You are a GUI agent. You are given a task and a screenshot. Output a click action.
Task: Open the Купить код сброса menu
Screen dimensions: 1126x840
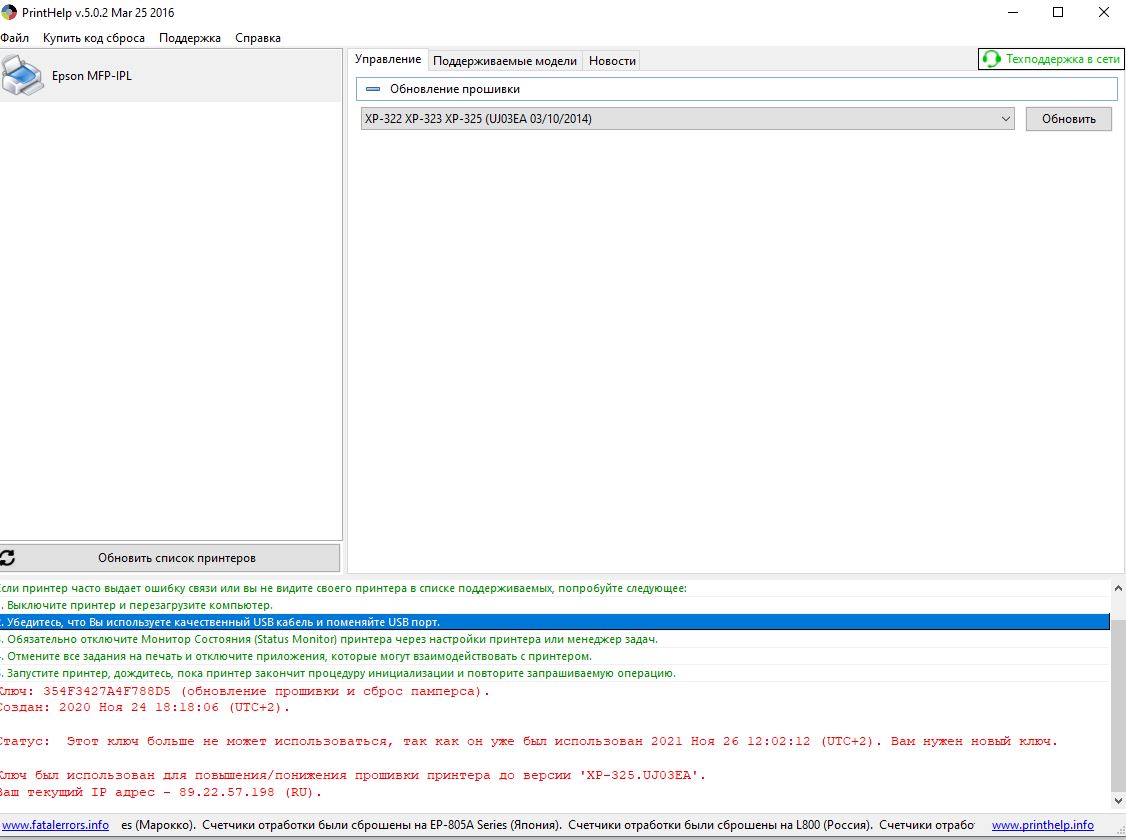click(93, 38)
